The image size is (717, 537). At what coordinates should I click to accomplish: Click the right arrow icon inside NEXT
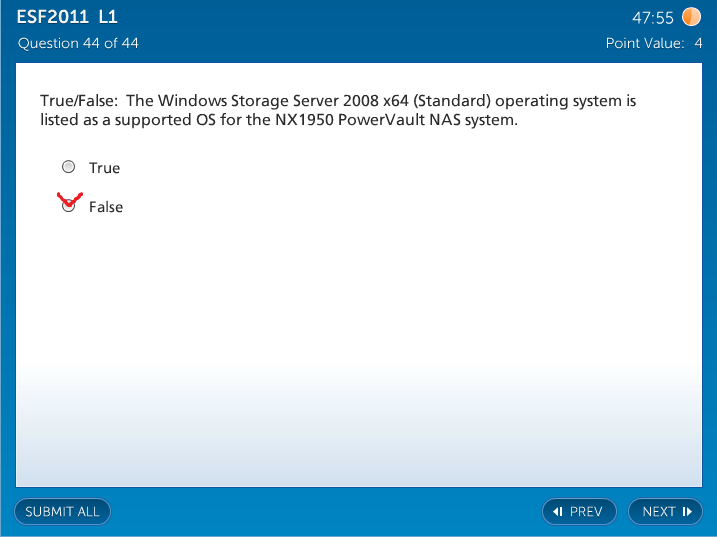tap(687, 512)
